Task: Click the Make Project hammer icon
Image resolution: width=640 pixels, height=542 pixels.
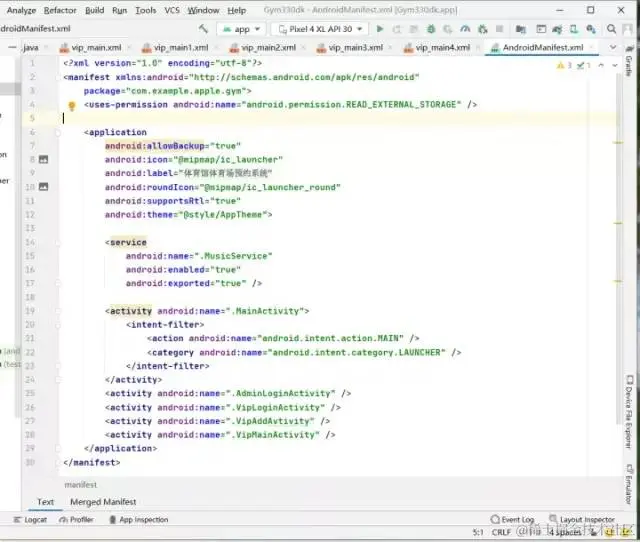Action: [203, 29]
